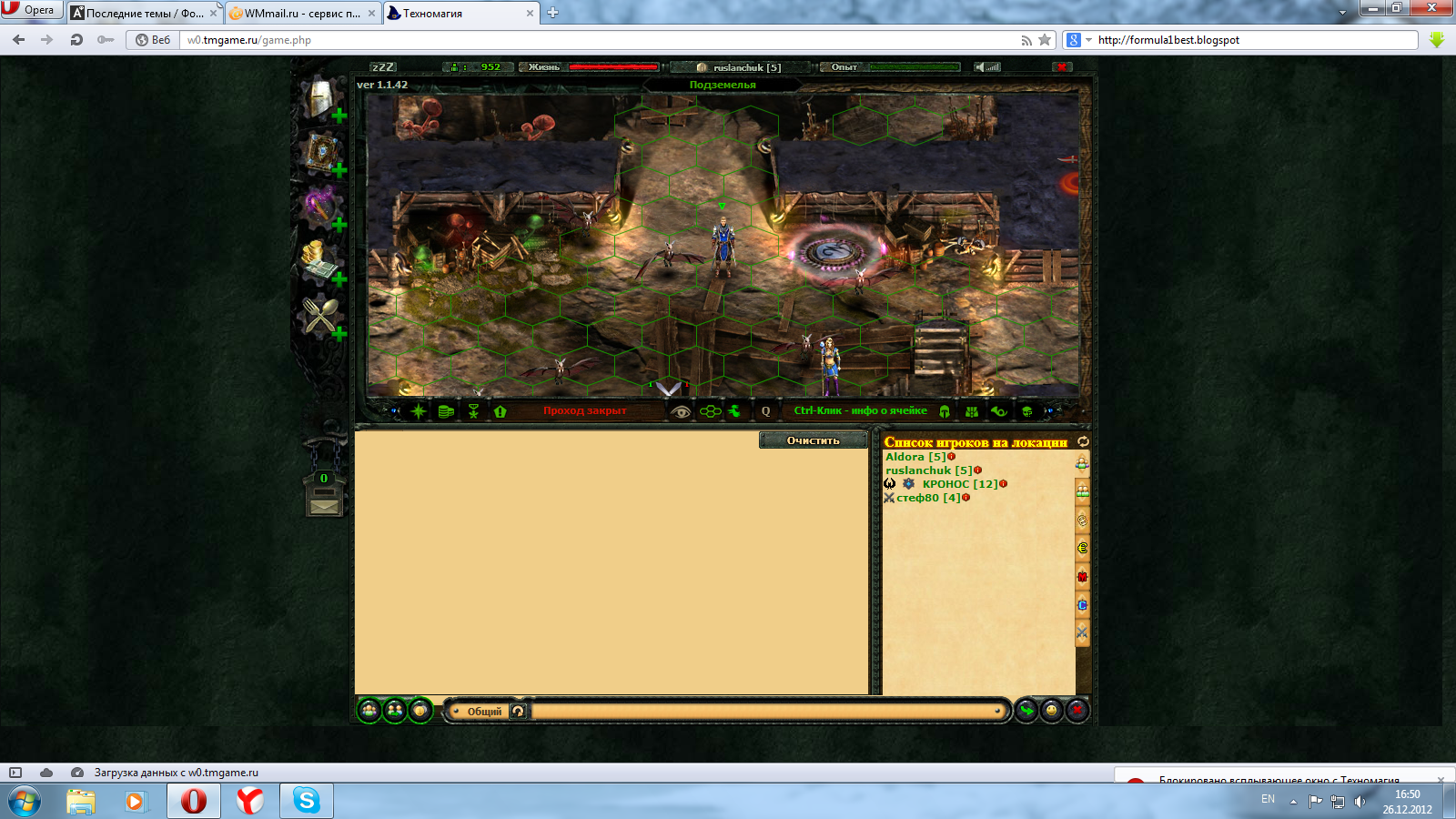The width and height of the screenshot is (1456, 819).
Task: Click the red M filter icon
Action: point(1082,576)
